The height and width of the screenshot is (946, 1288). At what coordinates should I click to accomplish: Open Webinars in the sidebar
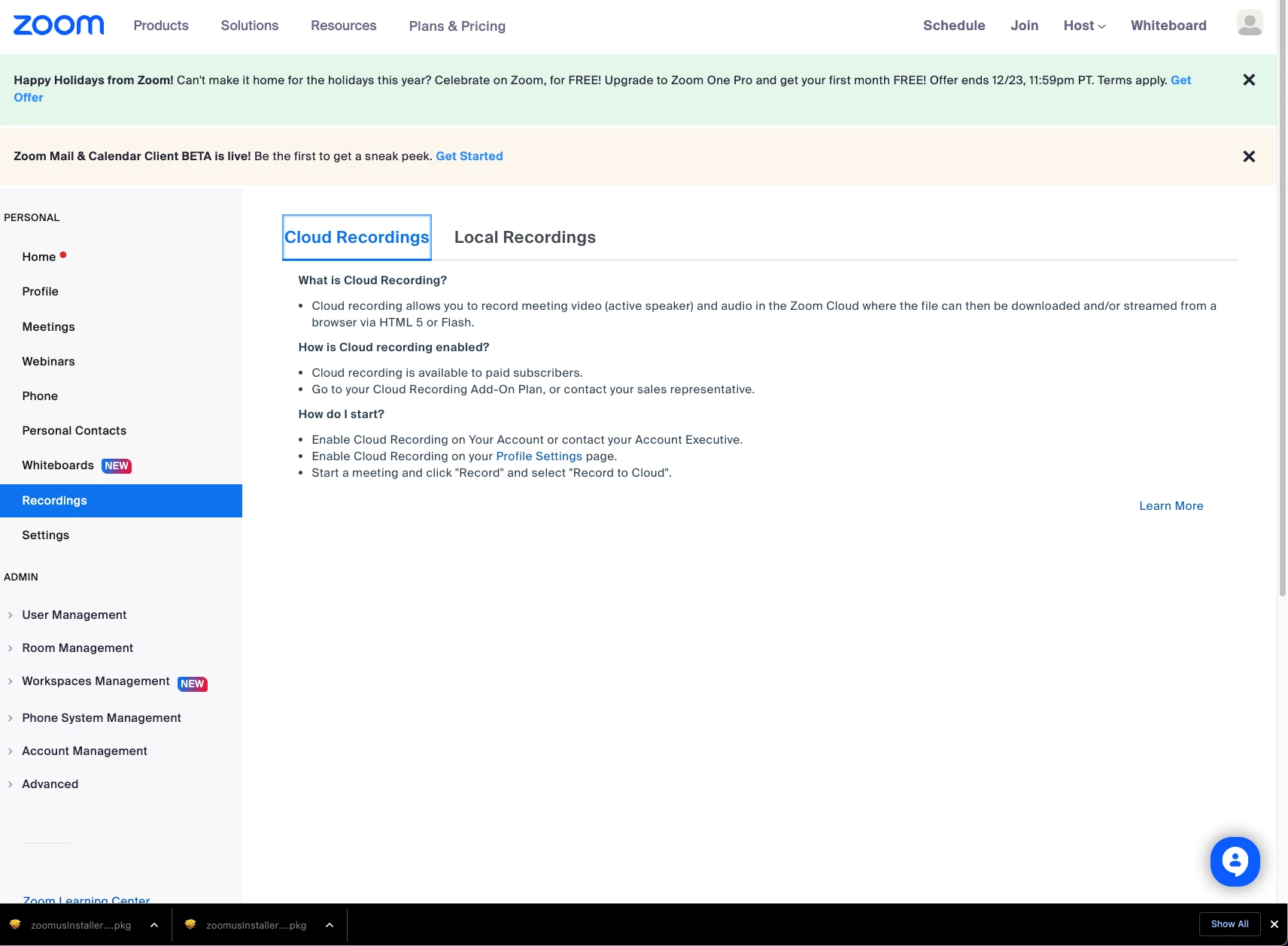[48, 362]
